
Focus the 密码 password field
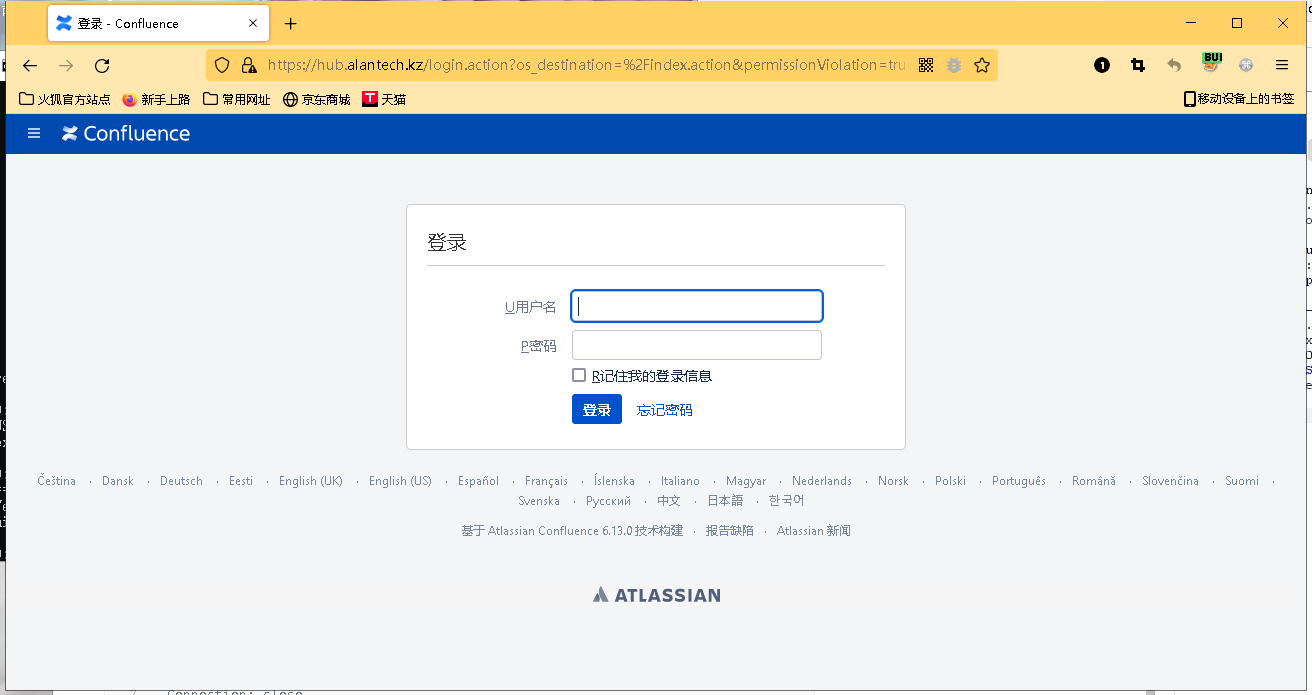[x=697, y=345]
